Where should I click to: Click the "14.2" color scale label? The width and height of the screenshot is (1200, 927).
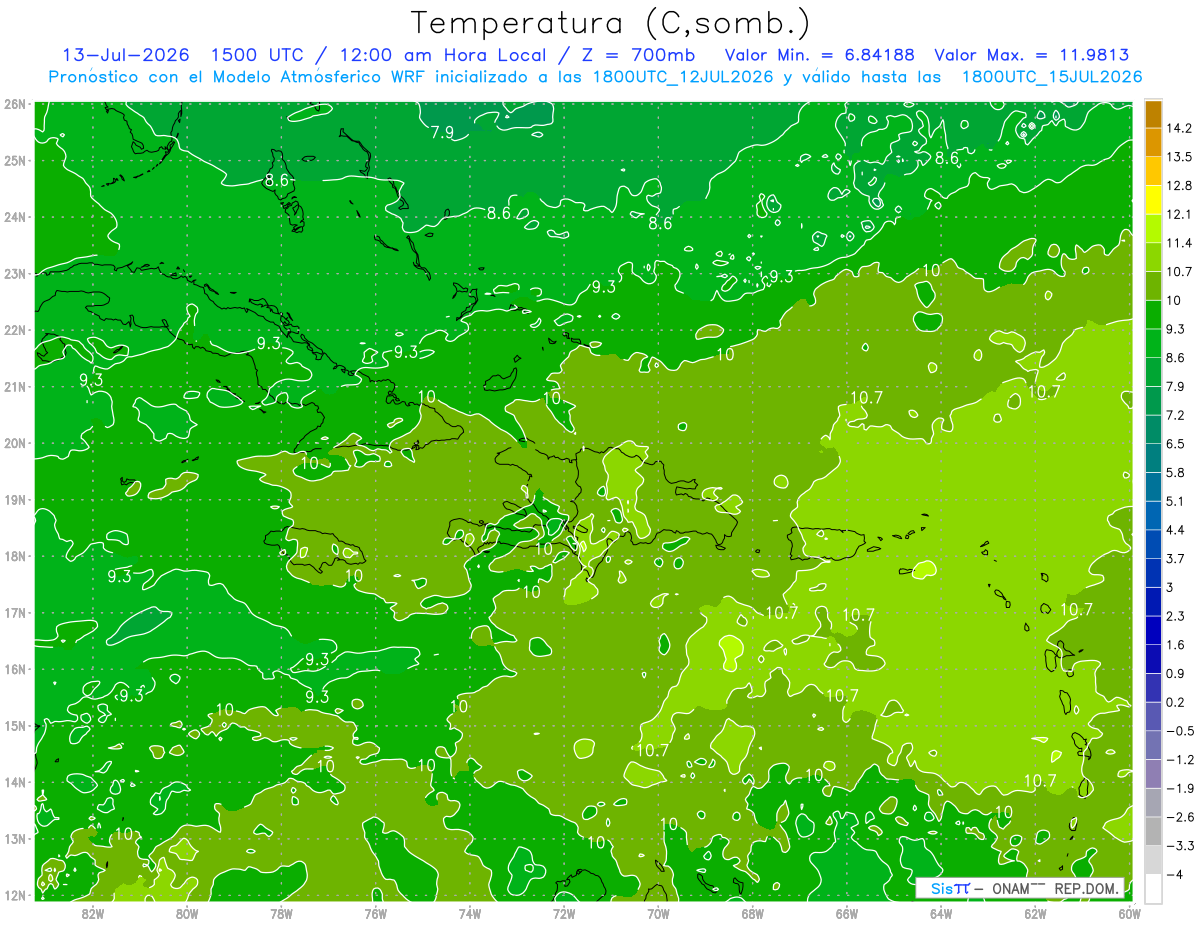pyautogui.click(x=1179, y=128)
